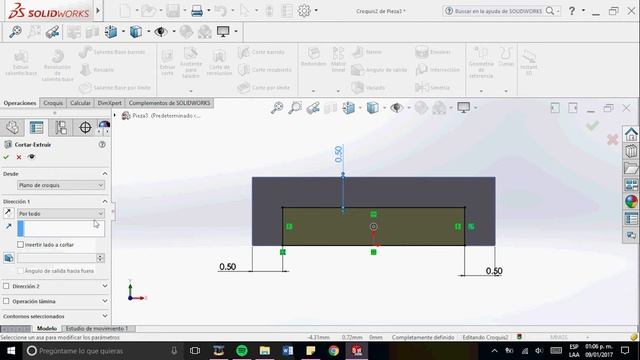Open Word from the taskbar
Viewport: 640px width, 360px height.
tap(288, 351)
